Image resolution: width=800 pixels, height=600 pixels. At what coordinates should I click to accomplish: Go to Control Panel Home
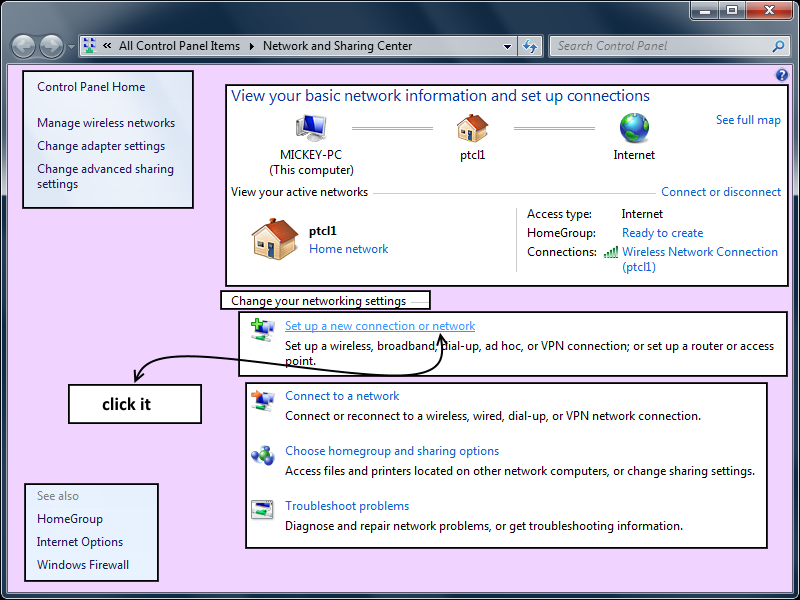91,87
